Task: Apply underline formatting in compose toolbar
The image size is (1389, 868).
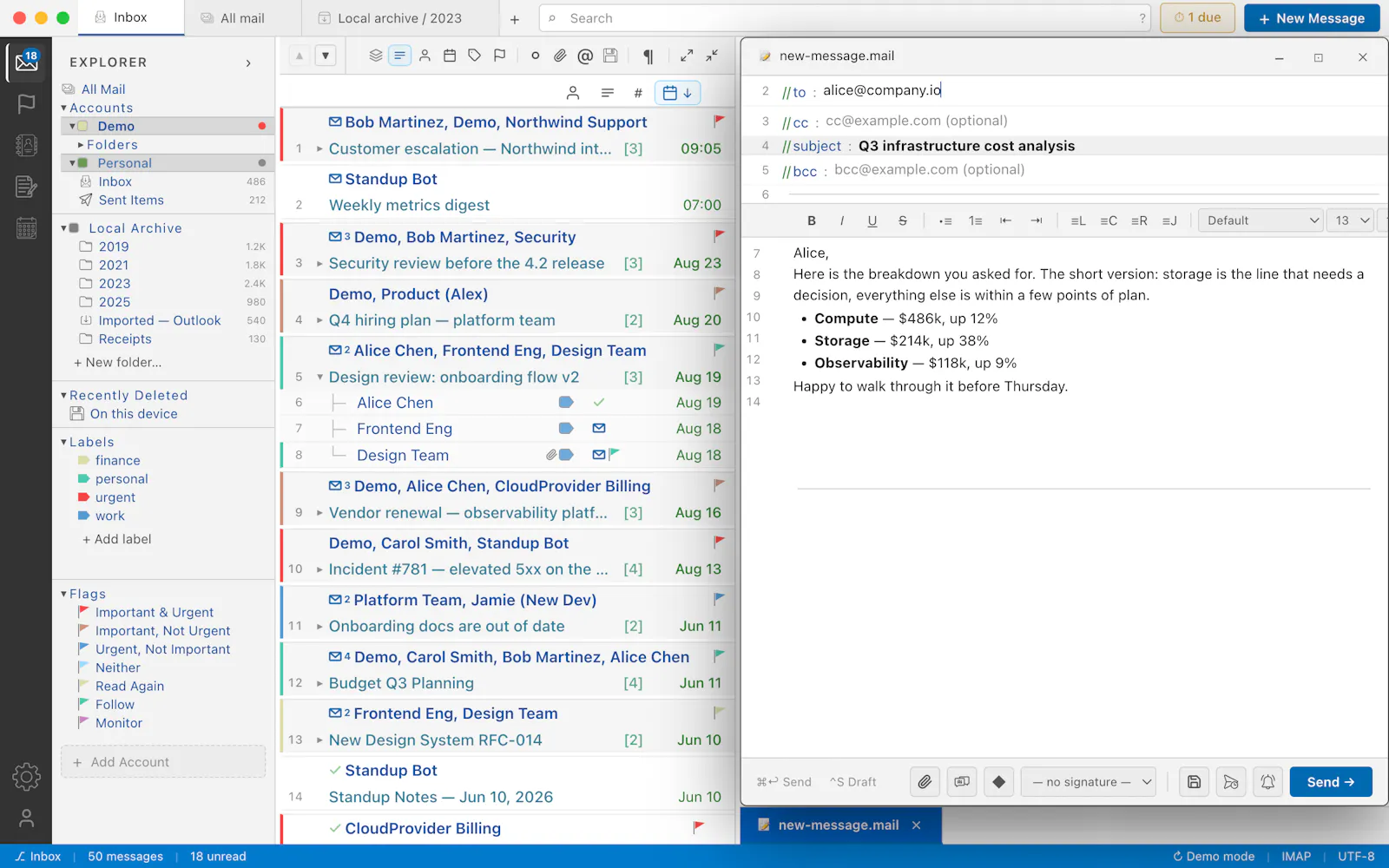Action: 872,220
